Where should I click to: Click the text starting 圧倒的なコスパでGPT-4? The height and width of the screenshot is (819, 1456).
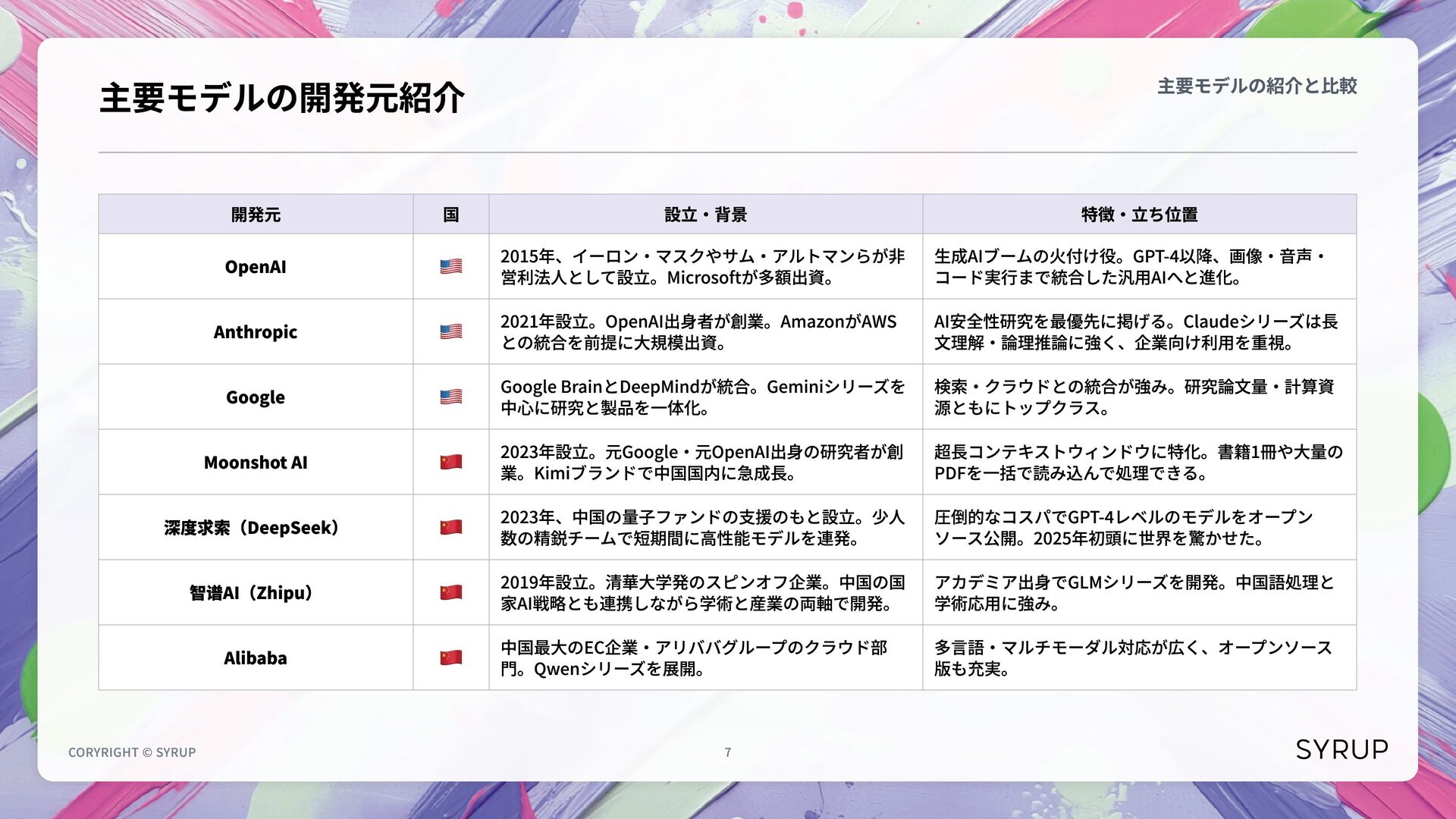(1124, 528)
